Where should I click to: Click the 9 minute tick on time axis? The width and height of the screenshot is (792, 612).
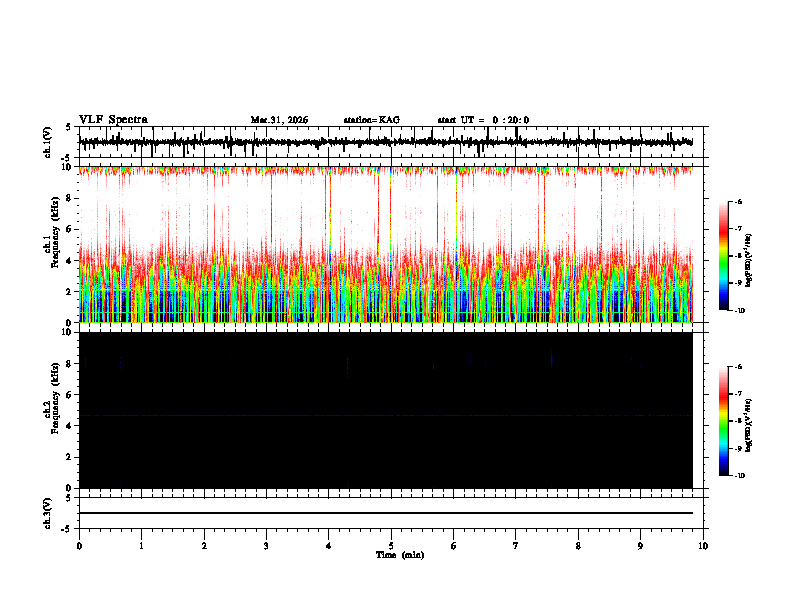click(640, 546)
